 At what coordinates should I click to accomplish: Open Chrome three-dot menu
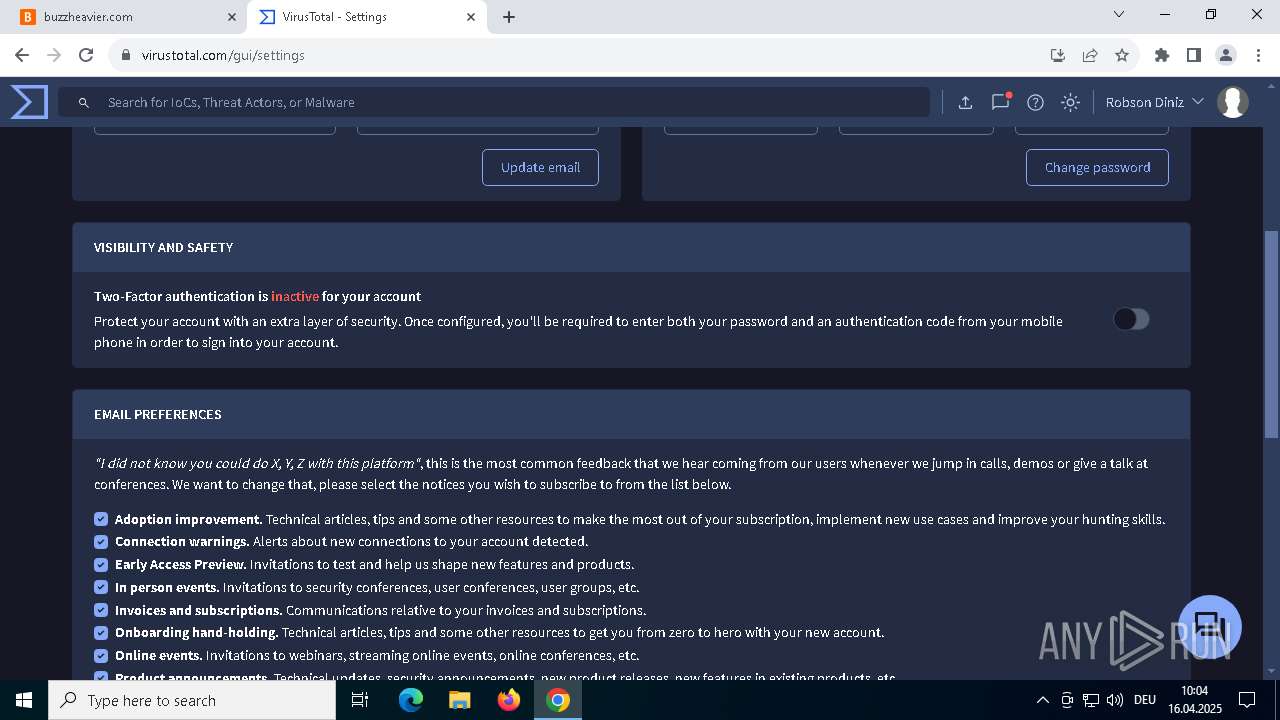pyautogui.click(x=1257, y=55)
